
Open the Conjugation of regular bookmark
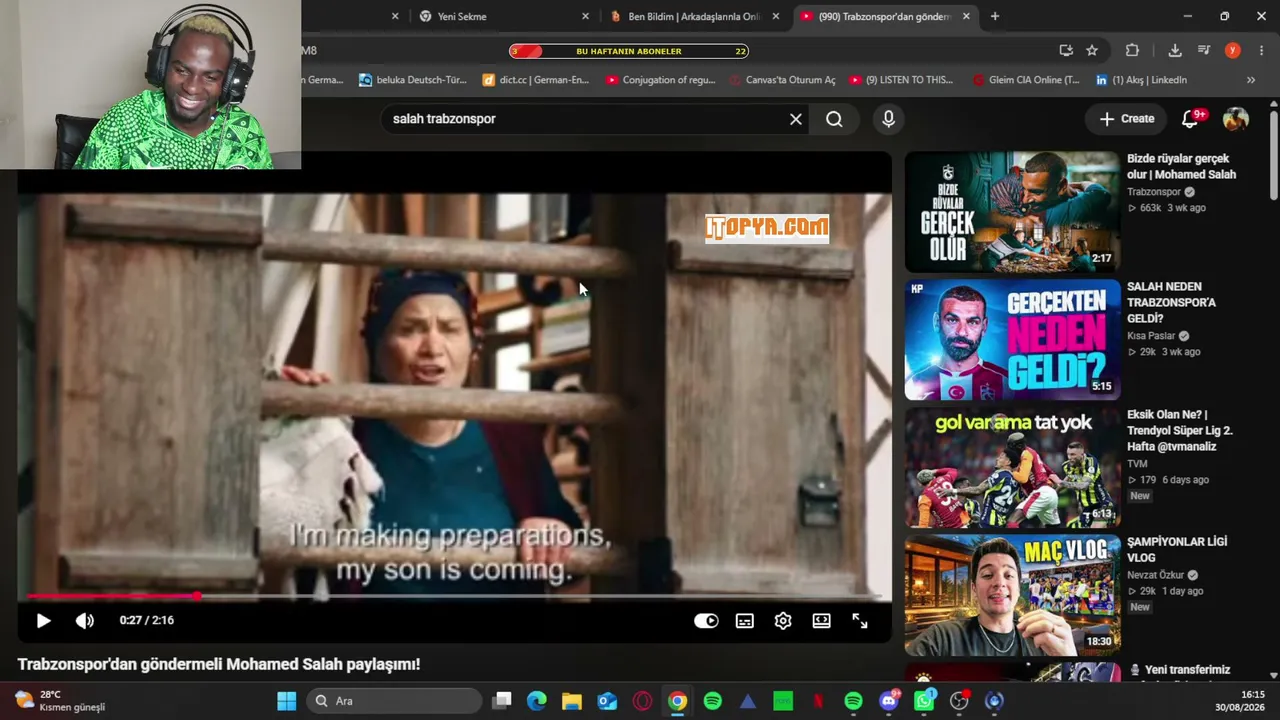pyautogui.click(x=661, y=80)
